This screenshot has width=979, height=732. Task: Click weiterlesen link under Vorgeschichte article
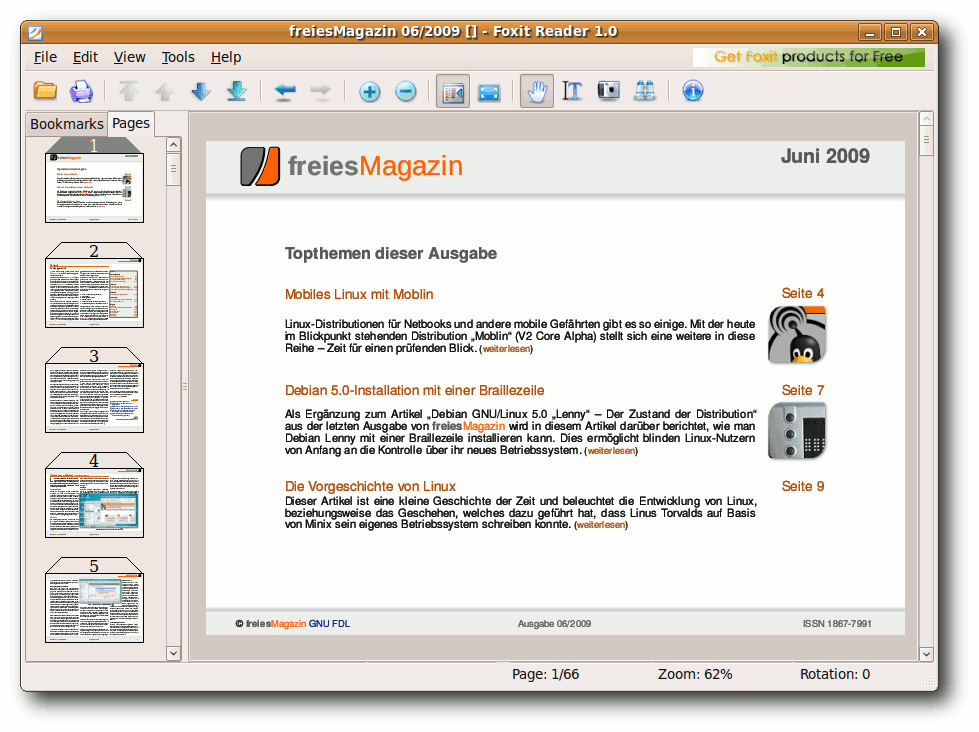point(601,525)
